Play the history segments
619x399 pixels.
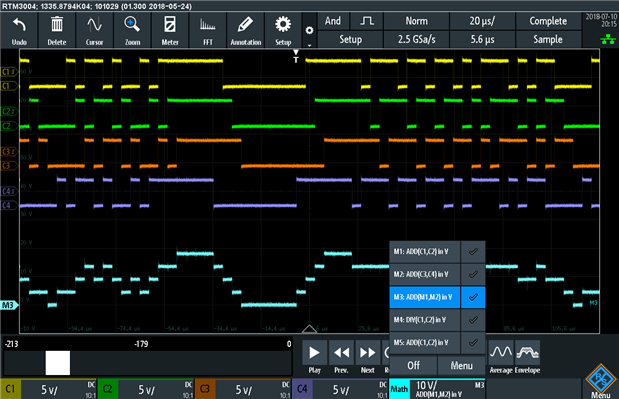pos(314,357)
